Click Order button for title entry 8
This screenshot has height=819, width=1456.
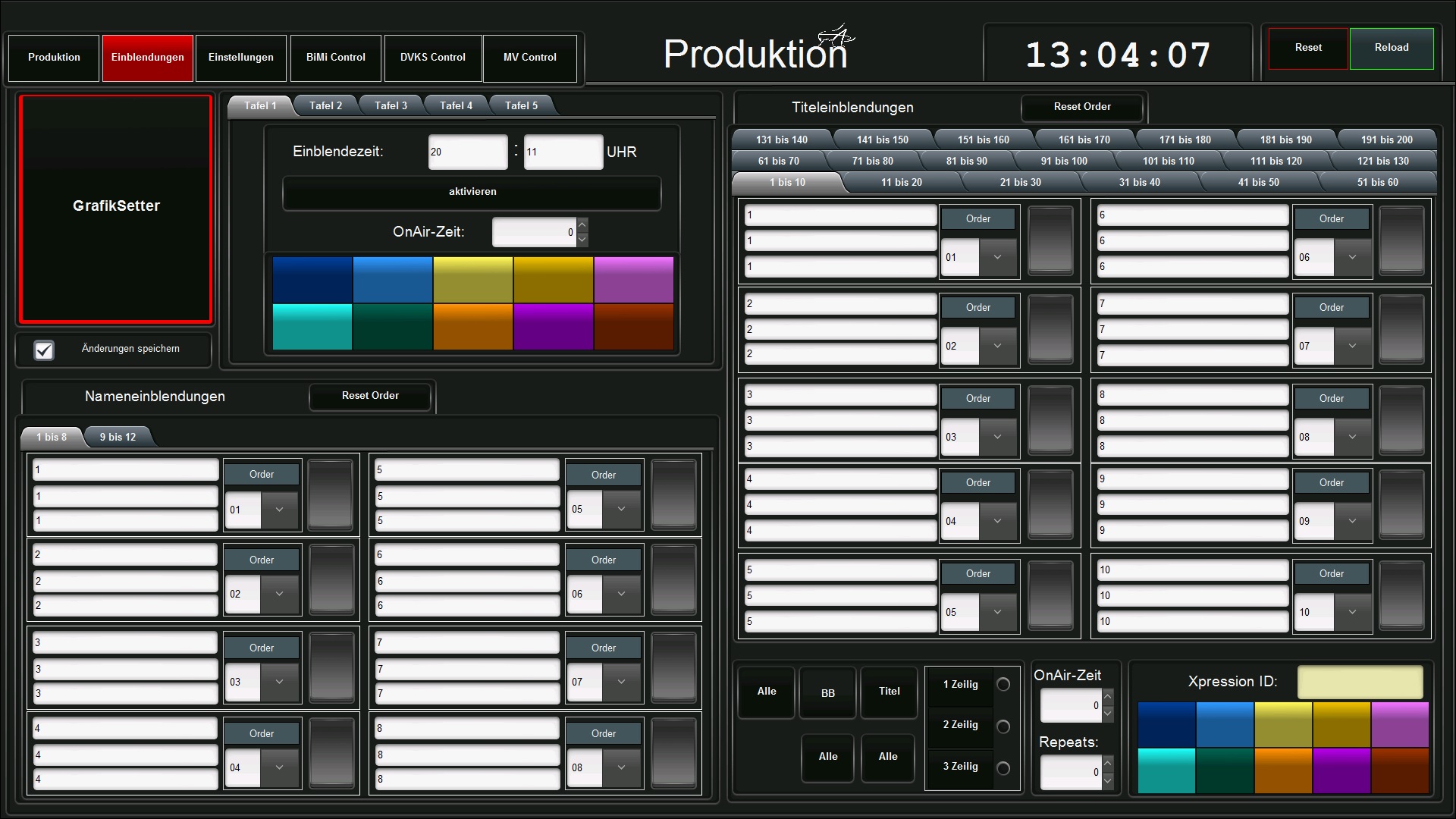1332,399
